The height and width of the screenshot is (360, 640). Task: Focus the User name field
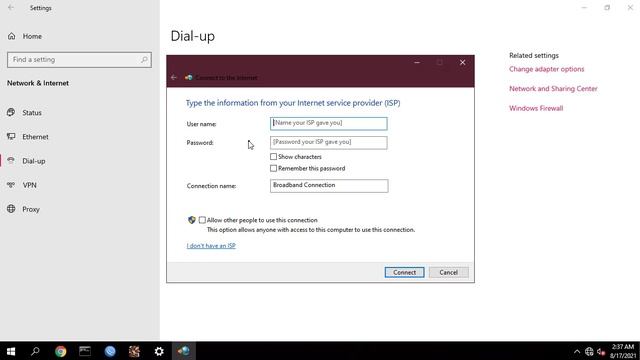coord(329,123)
